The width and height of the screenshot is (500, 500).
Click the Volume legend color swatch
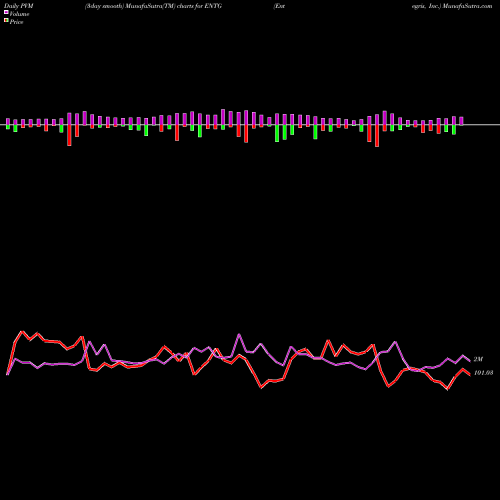tap(6, 13)
